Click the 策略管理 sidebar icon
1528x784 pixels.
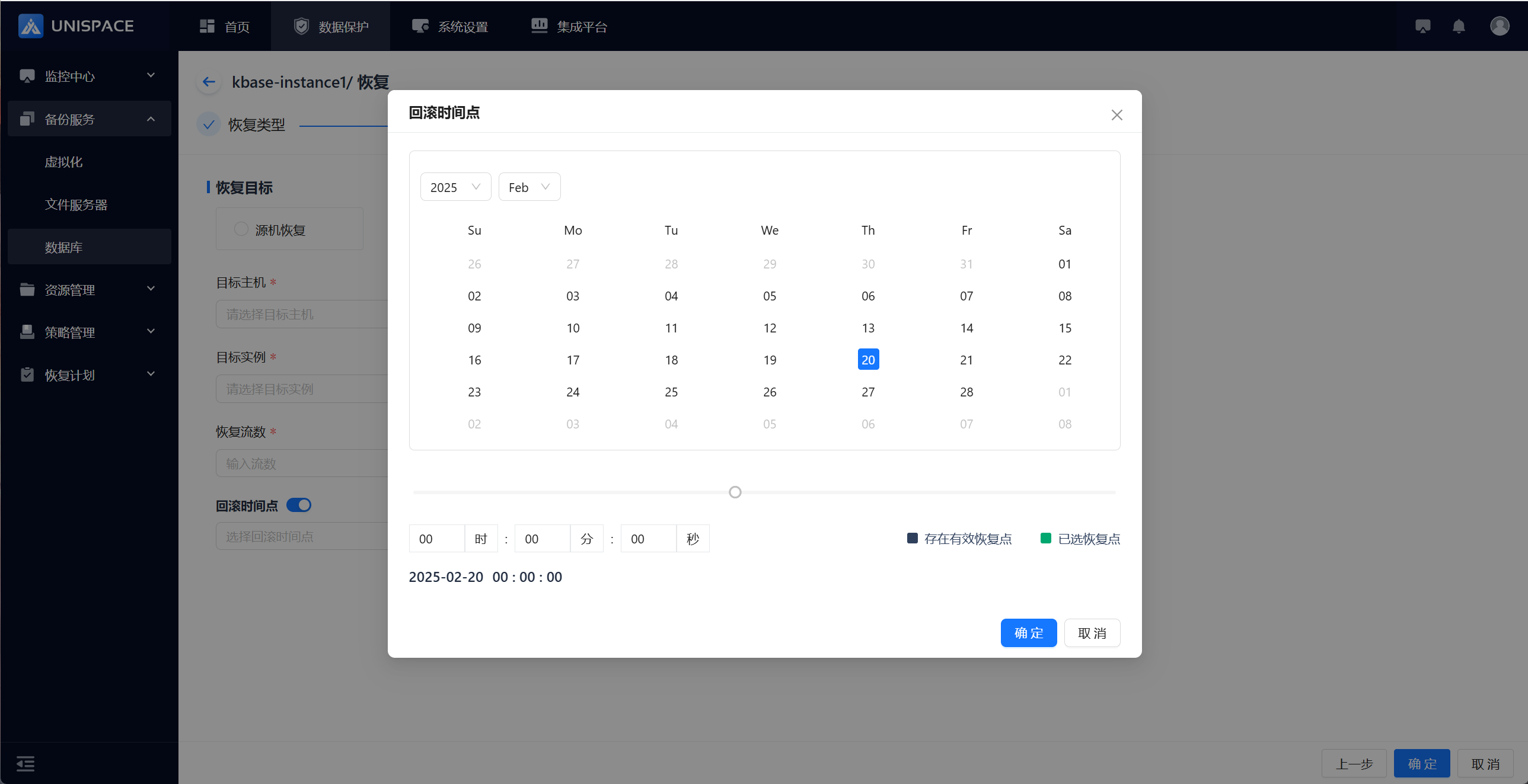point(27,332)
